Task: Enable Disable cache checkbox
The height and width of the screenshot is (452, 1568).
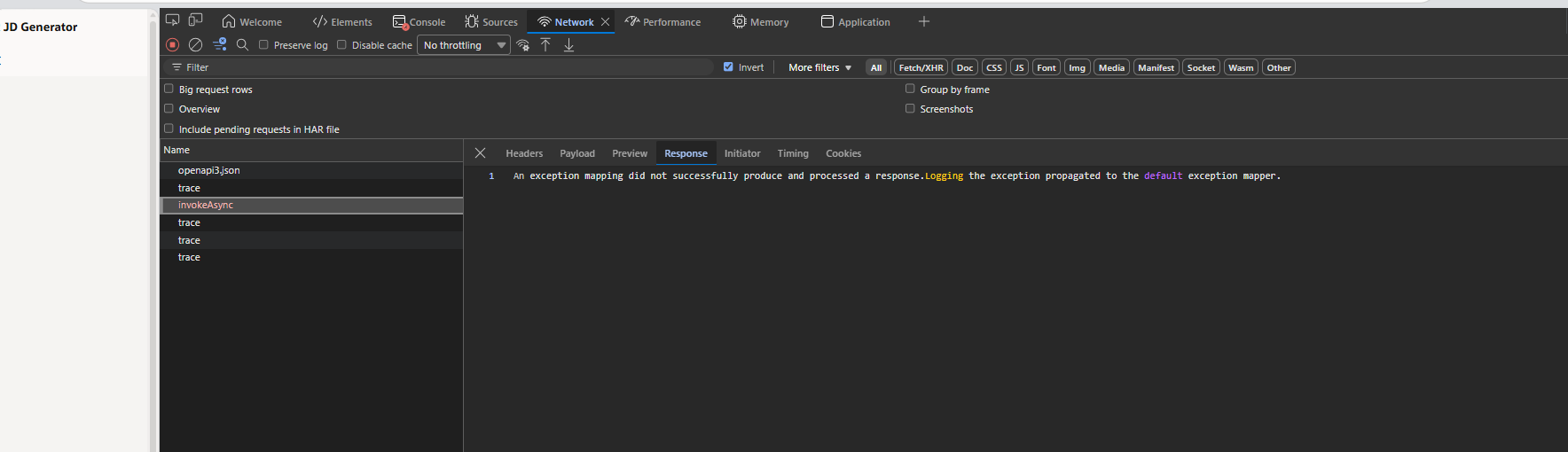Action: pos(341,44)
